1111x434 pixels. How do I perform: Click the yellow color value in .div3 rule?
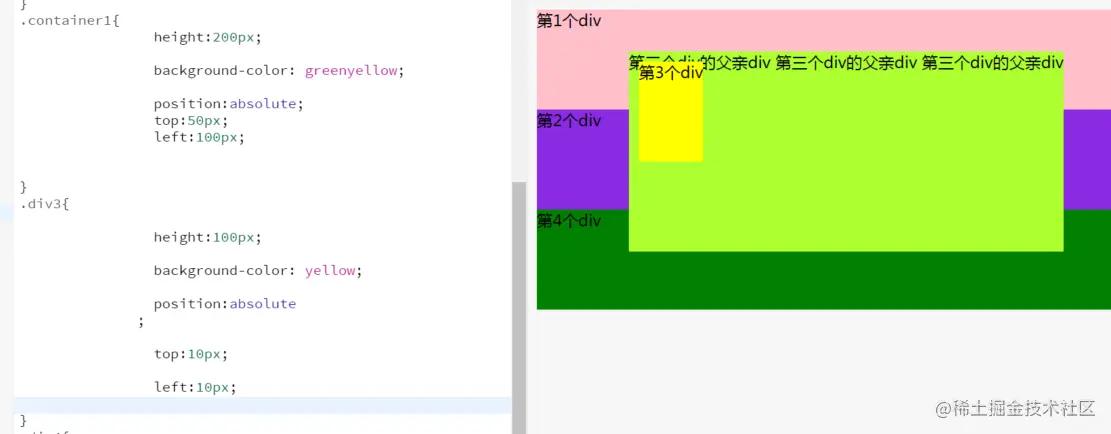[x=330, y=270]
